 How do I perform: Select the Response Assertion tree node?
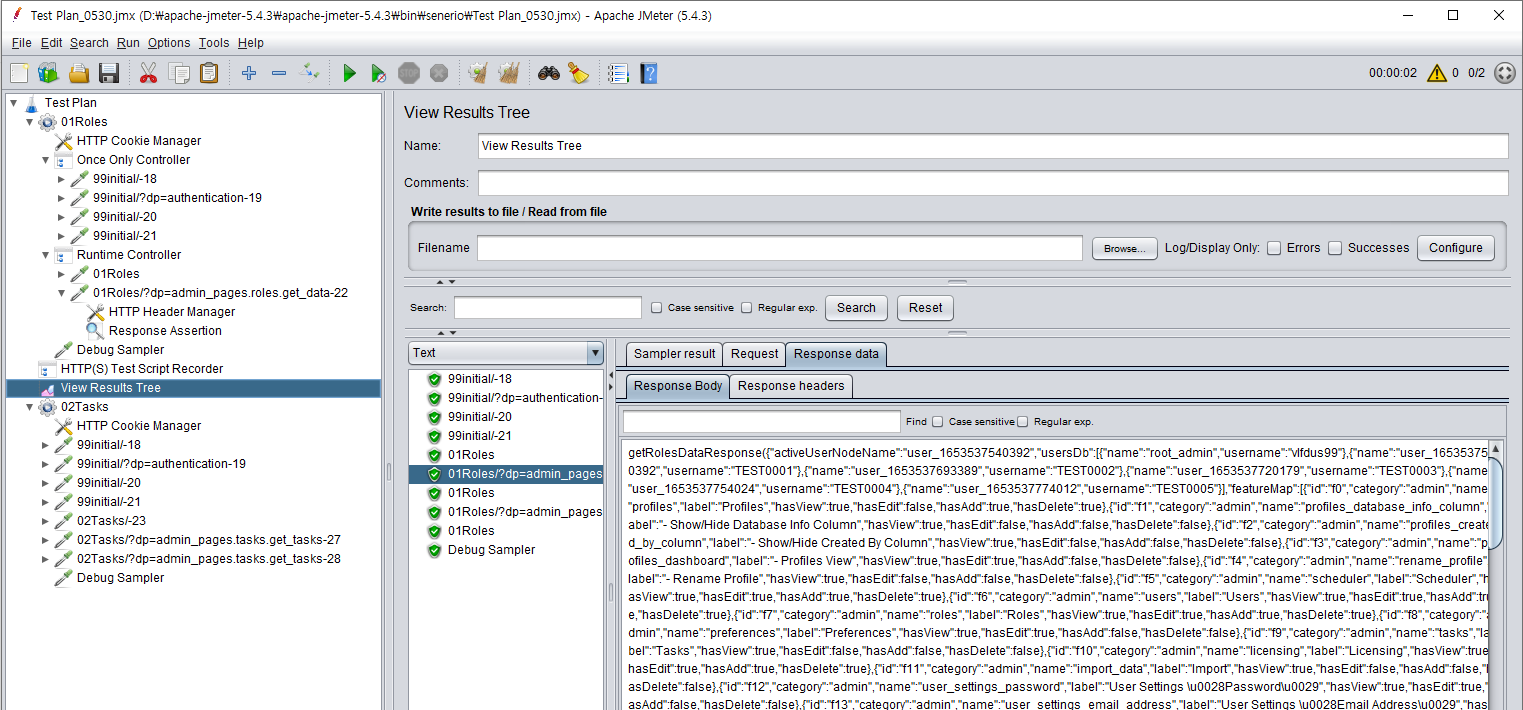(x=165, y=331)
